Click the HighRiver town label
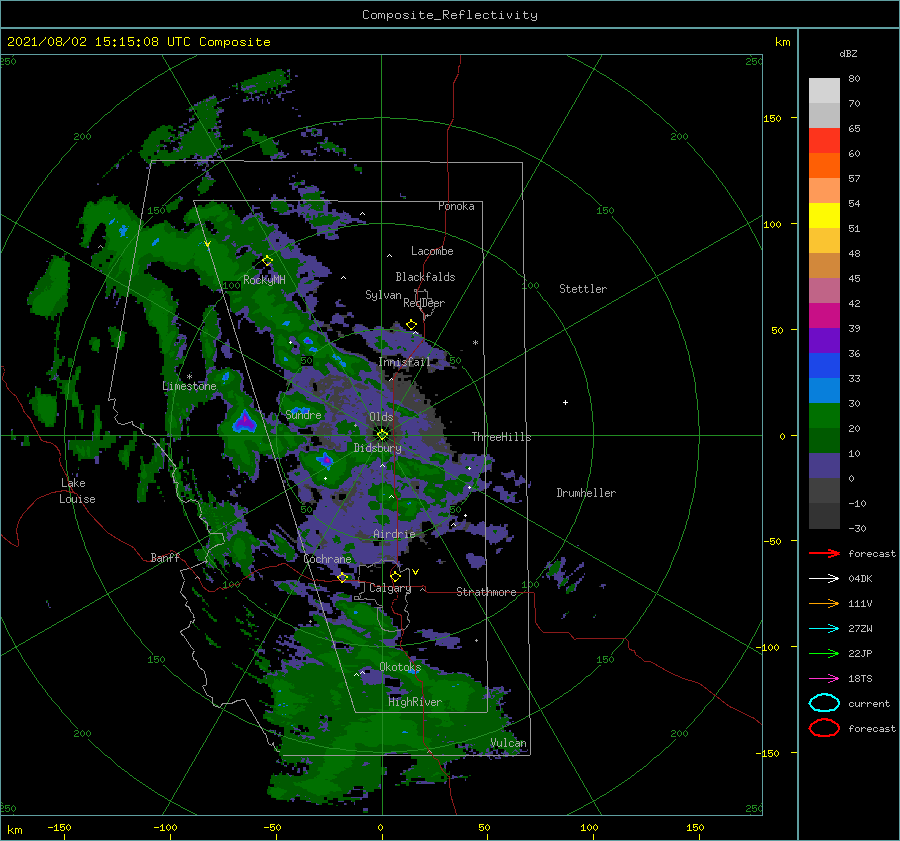The height and width of the screenshot is (841, 900). click(x=415, y=702)
